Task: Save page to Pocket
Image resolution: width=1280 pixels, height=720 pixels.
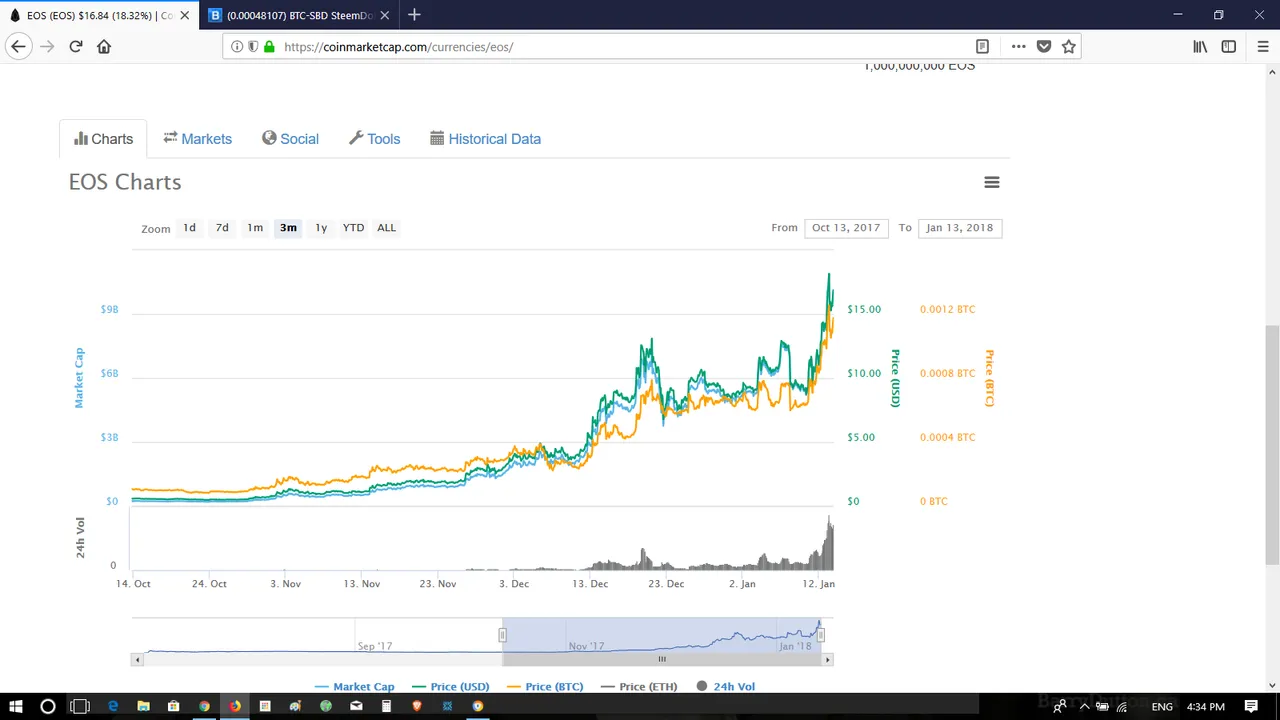Action: pos(1044,46)
